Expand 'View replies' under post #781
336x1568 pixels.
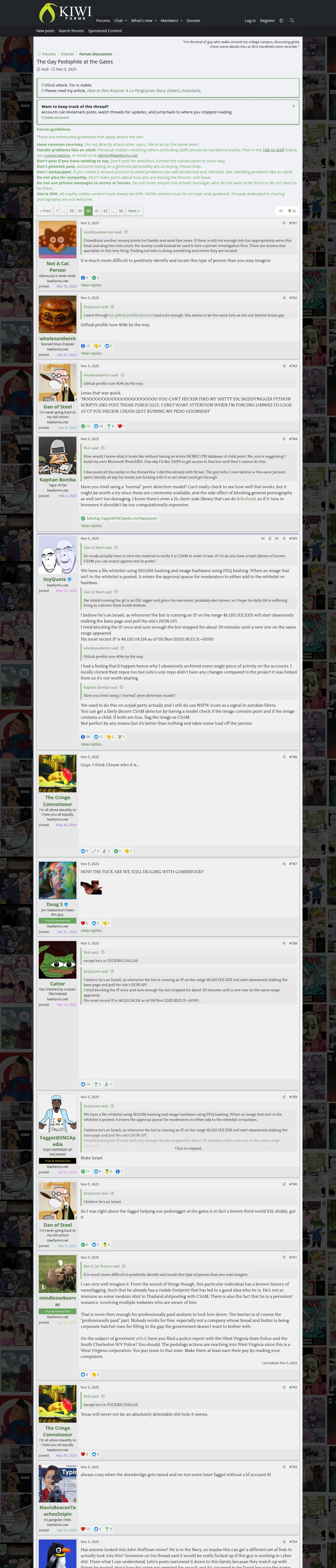[92, 285]
